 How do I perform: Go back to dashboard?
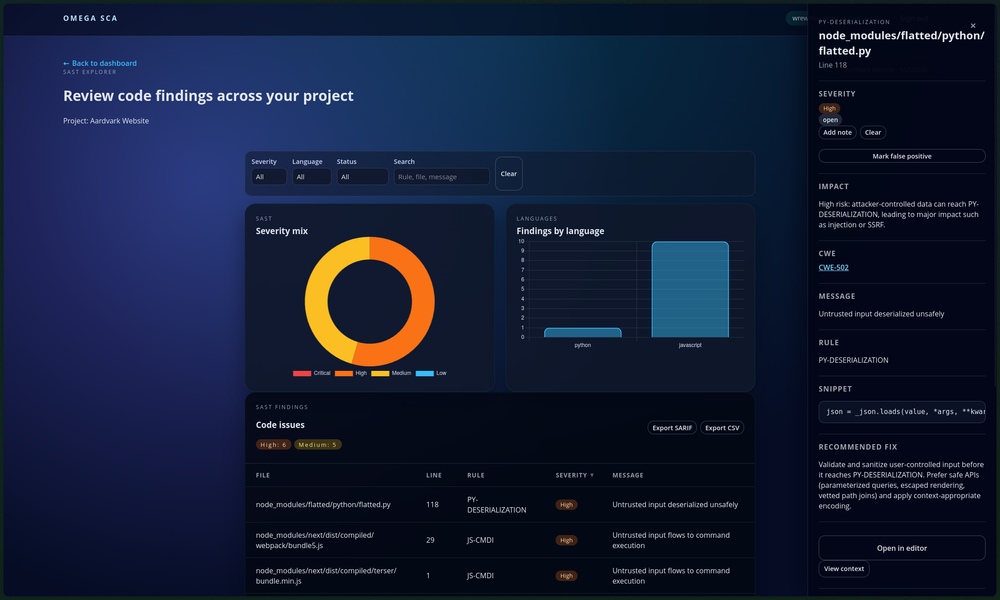(x=100, y=63)
